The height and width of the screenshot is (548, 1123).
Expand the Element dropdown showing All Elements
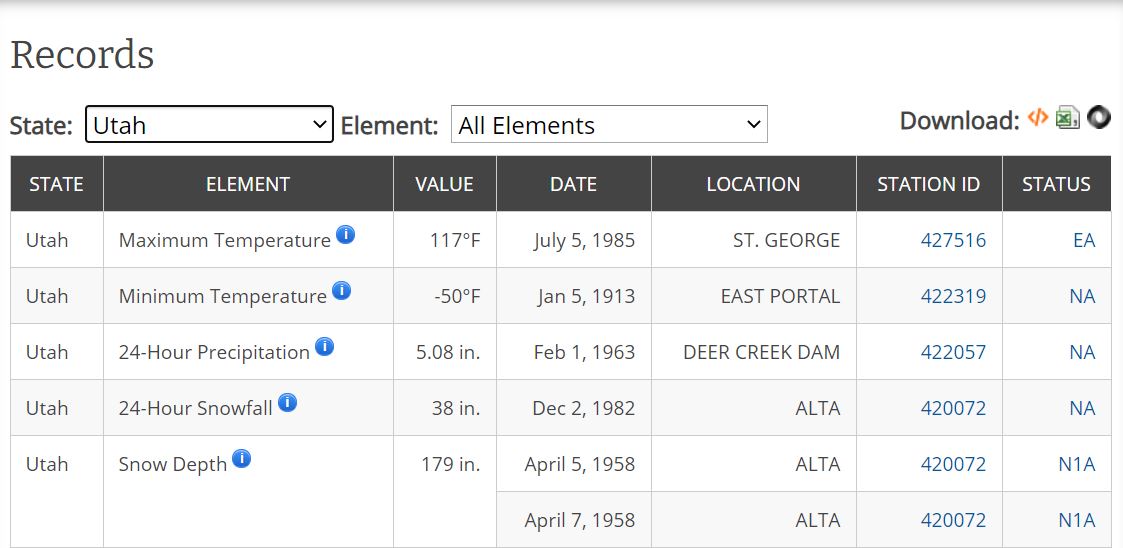tap(609, 125)
